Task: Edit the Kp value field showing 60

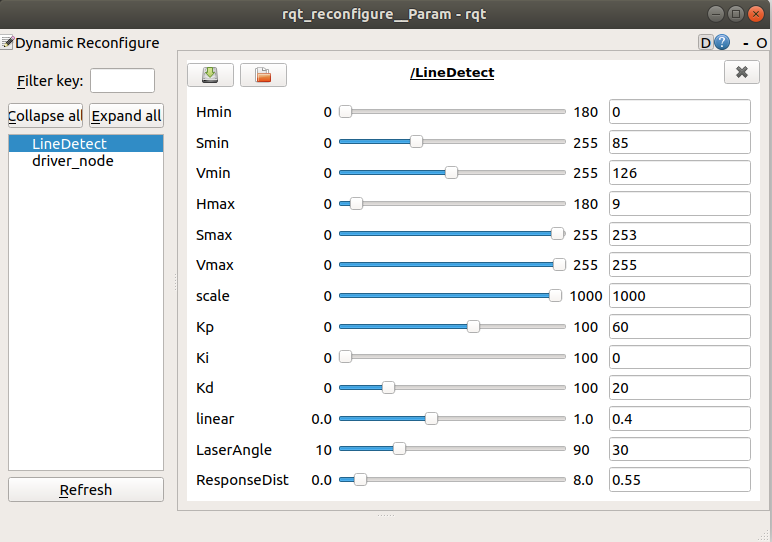Action: coord(679,327)
